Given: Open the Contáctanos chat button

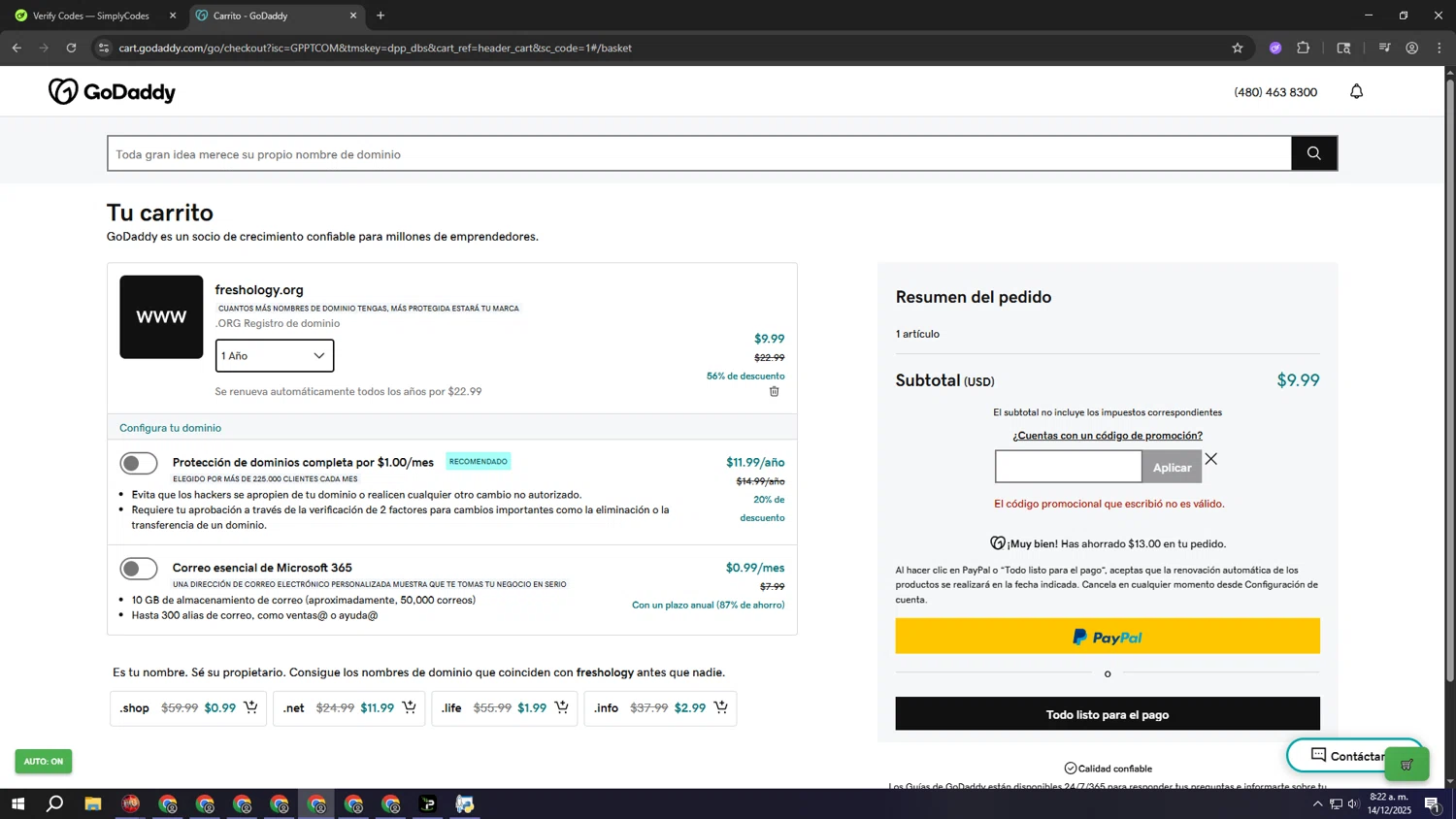Looking at the screenshot, I should pos(1344,756).
